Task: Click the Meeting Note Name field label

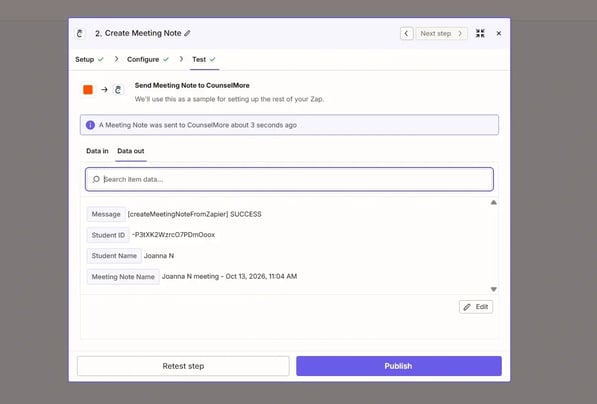Action: click(x=123, y=277)
